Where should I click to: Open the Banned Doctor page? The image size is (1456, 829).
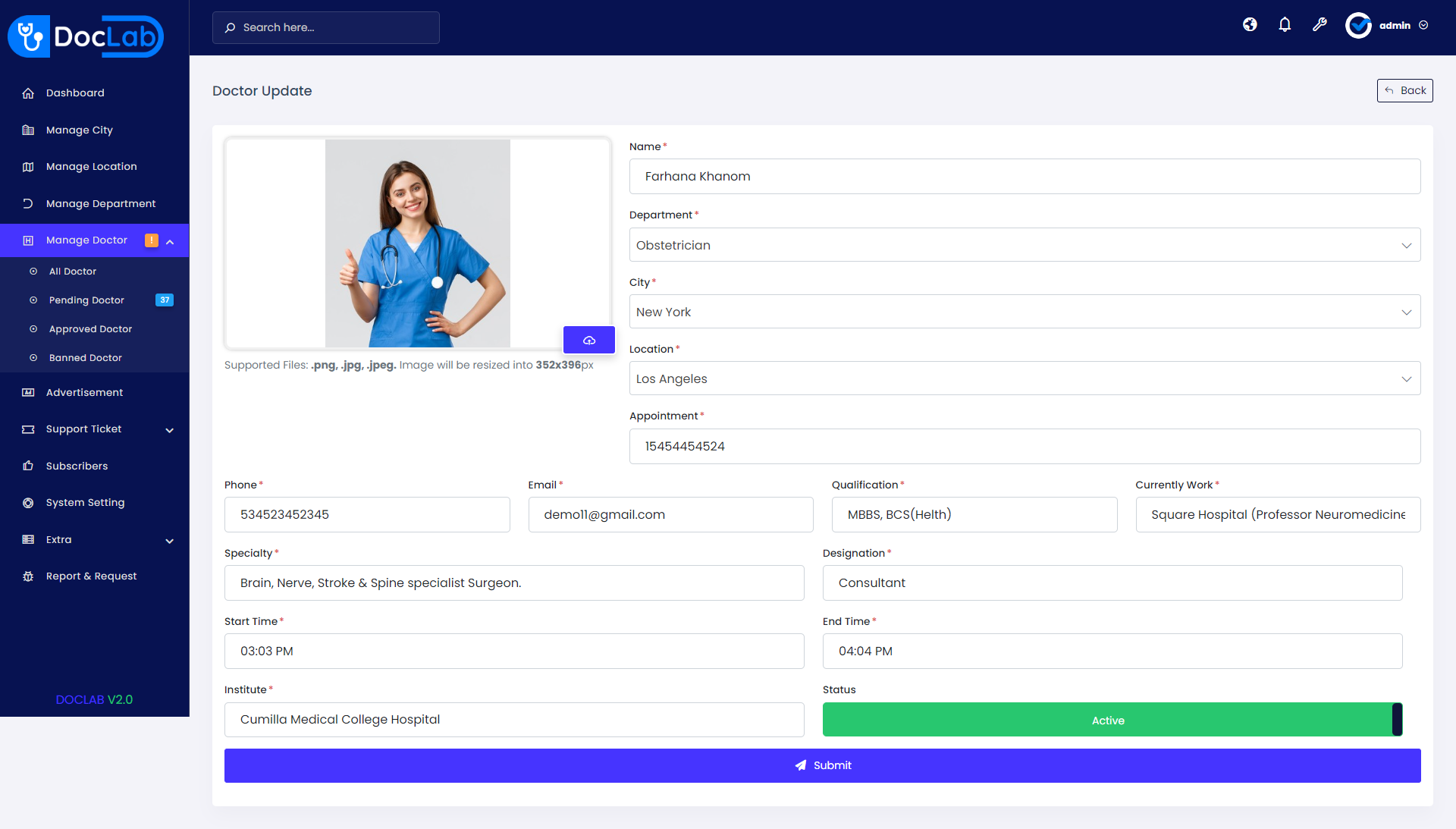click(x=84, y=357)
